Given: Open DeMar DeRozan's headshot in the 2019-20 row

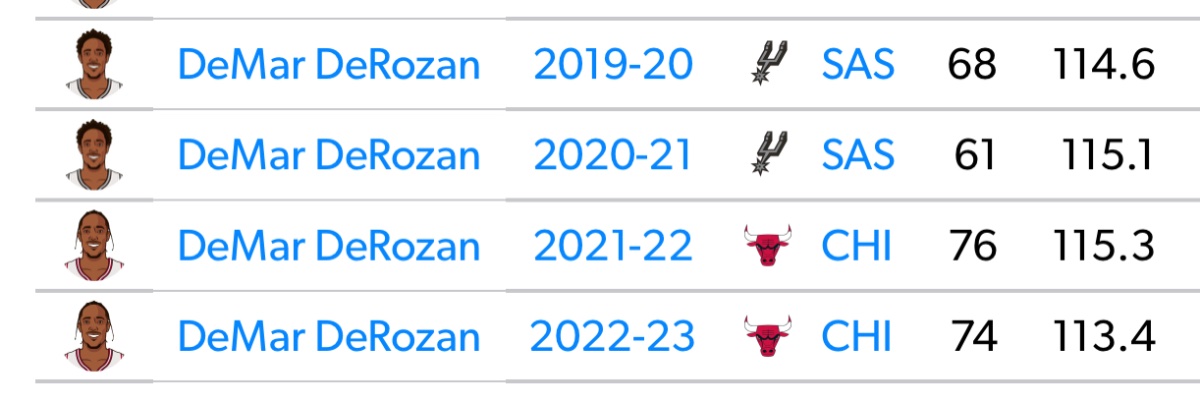Looking at the screenshot, I should point(93,65).
